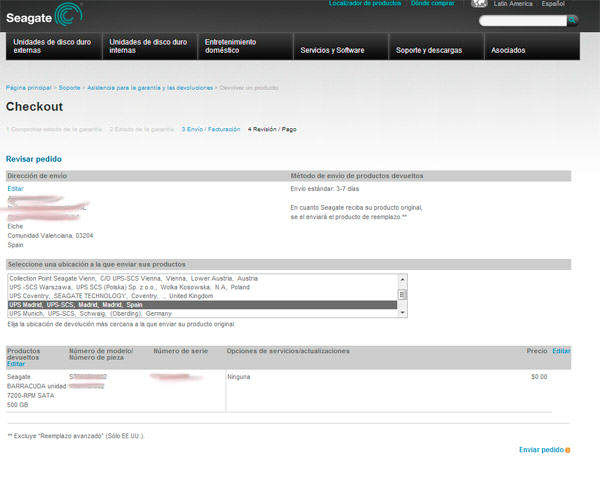The width and height of the screenshot is (600, 478).
Task: Click Comunidad Valenciana, 03204 address line
Action: click(x=50, y=236)
